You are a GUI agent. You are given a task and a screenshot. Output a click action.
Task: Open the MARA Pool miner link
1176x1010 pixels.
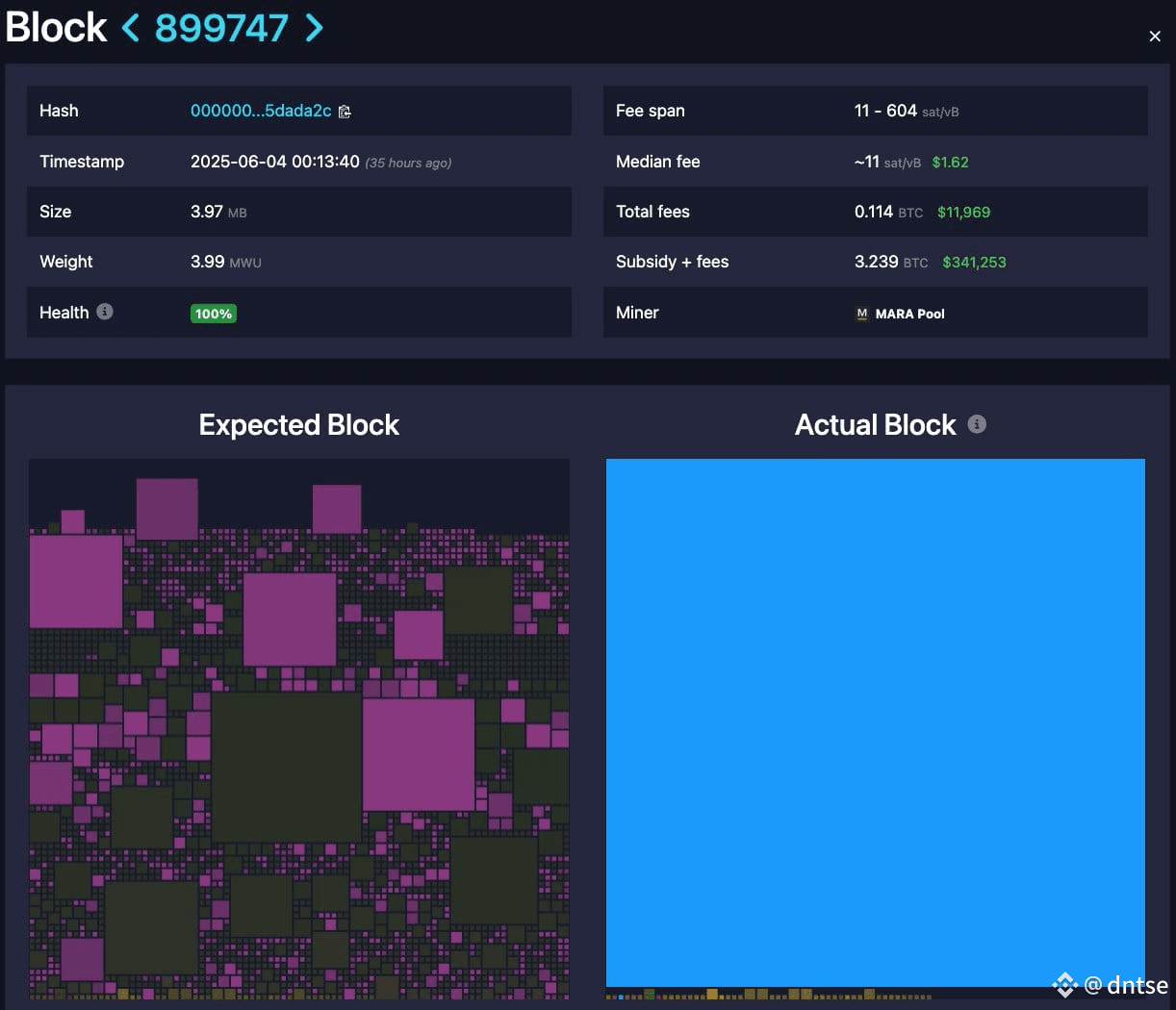909,314
